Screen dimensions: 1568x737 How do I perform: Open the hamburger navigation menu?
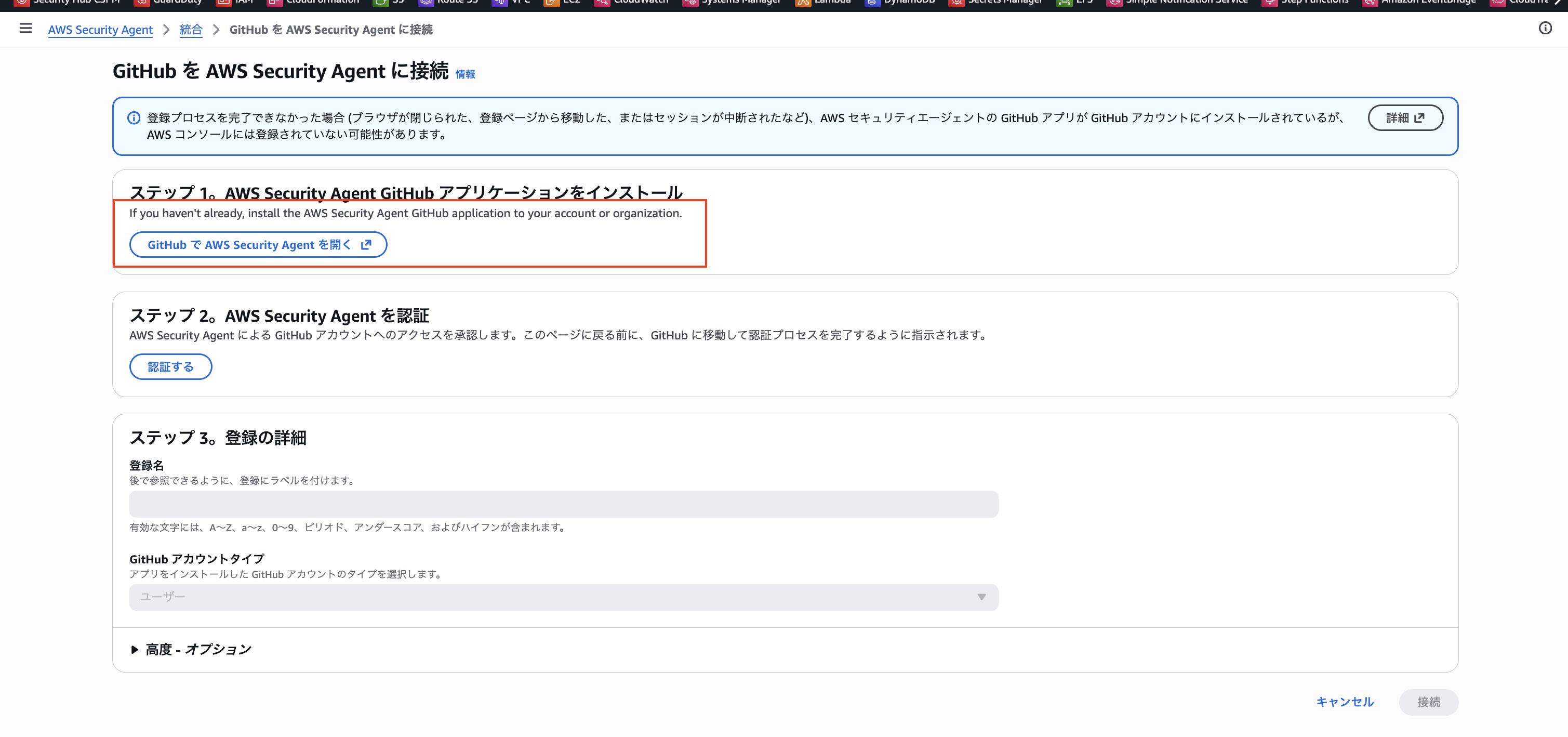[25, 28]
